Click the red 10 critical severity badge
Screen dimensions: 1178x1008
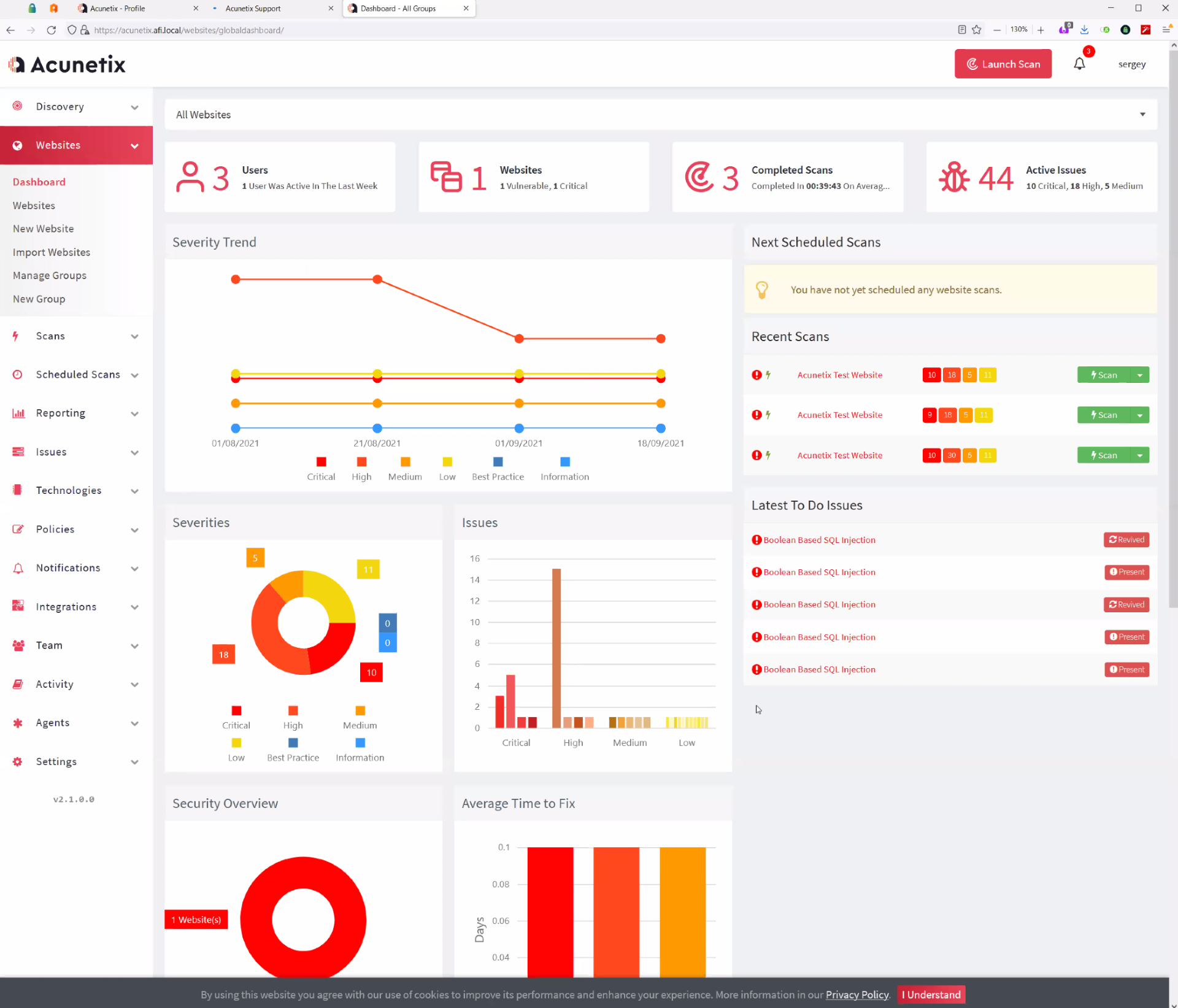point(931,375)
